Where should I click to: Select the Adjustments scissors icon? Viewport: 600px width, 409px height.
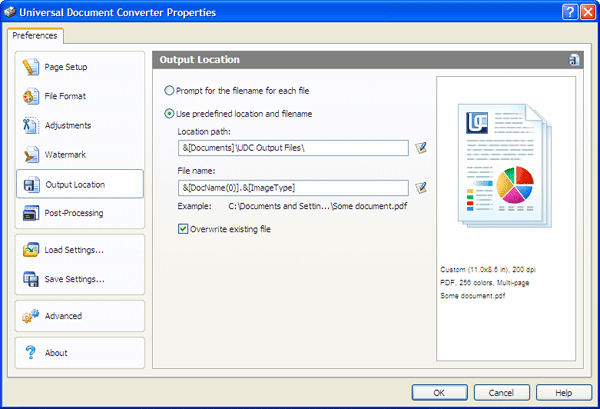click(31, 125)
